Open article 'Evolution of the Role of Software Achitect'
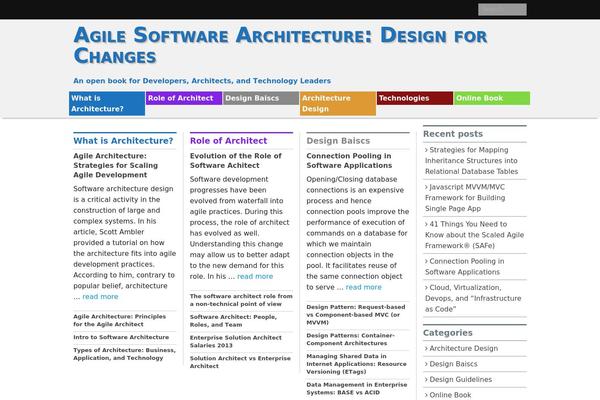600x400 pixels. point(236,161)
